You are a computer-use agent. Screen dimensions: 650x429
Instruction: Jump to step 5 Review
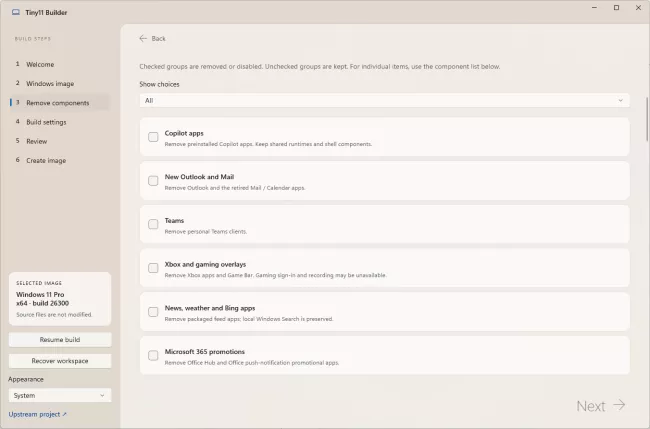click(x=60, y=141)
